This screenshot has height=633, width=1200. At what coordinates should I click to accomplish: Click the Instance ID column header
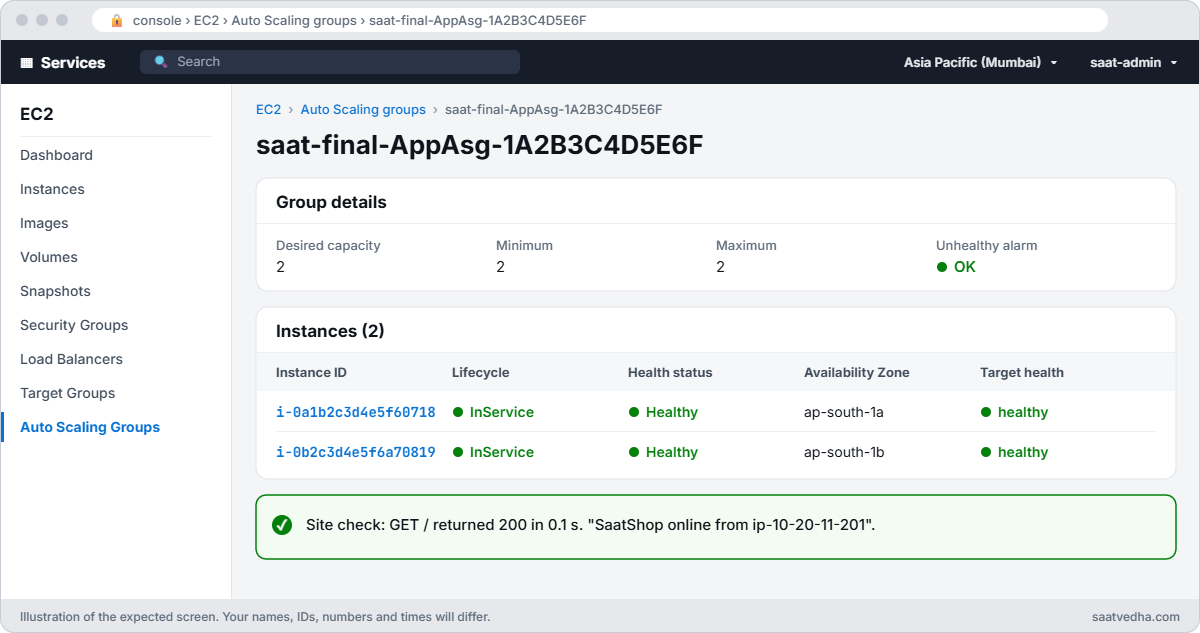coord(311,372)
